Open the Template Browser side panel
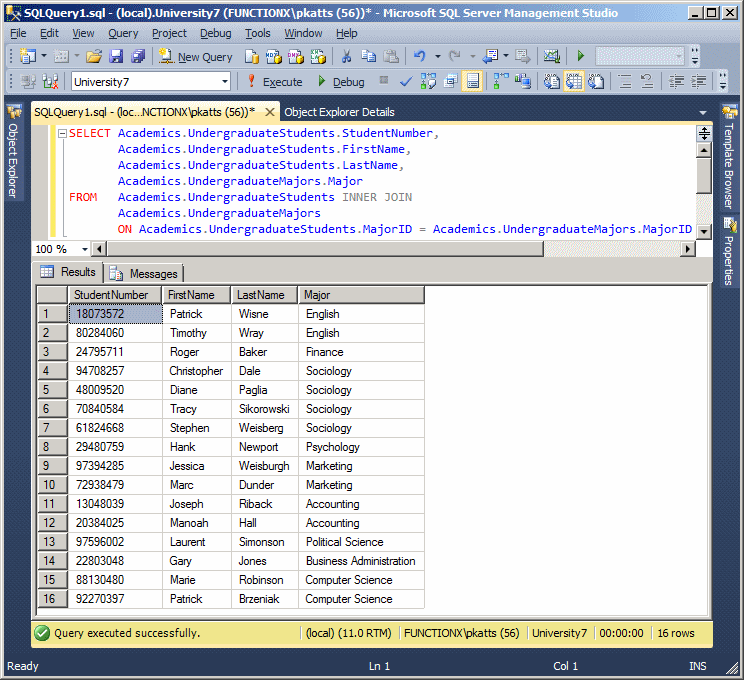The image size is (744, 680). pyautogui.click(x=728, y=157)
